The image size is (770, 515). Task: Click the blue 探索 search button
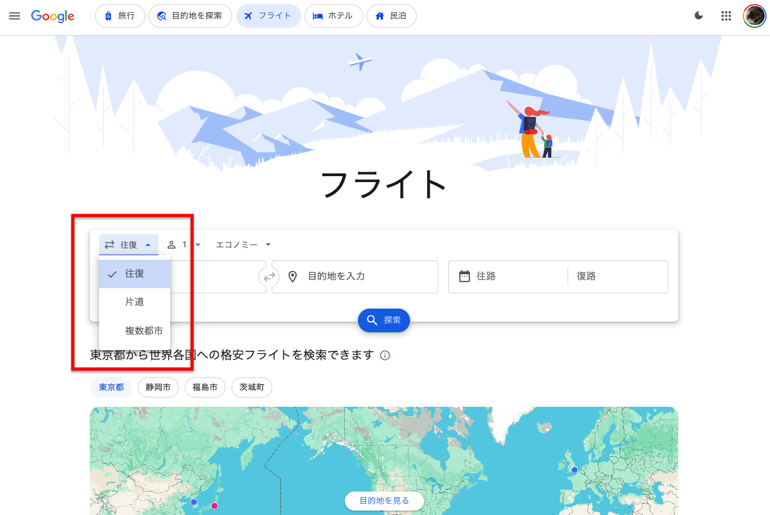[x=384, y=320]
